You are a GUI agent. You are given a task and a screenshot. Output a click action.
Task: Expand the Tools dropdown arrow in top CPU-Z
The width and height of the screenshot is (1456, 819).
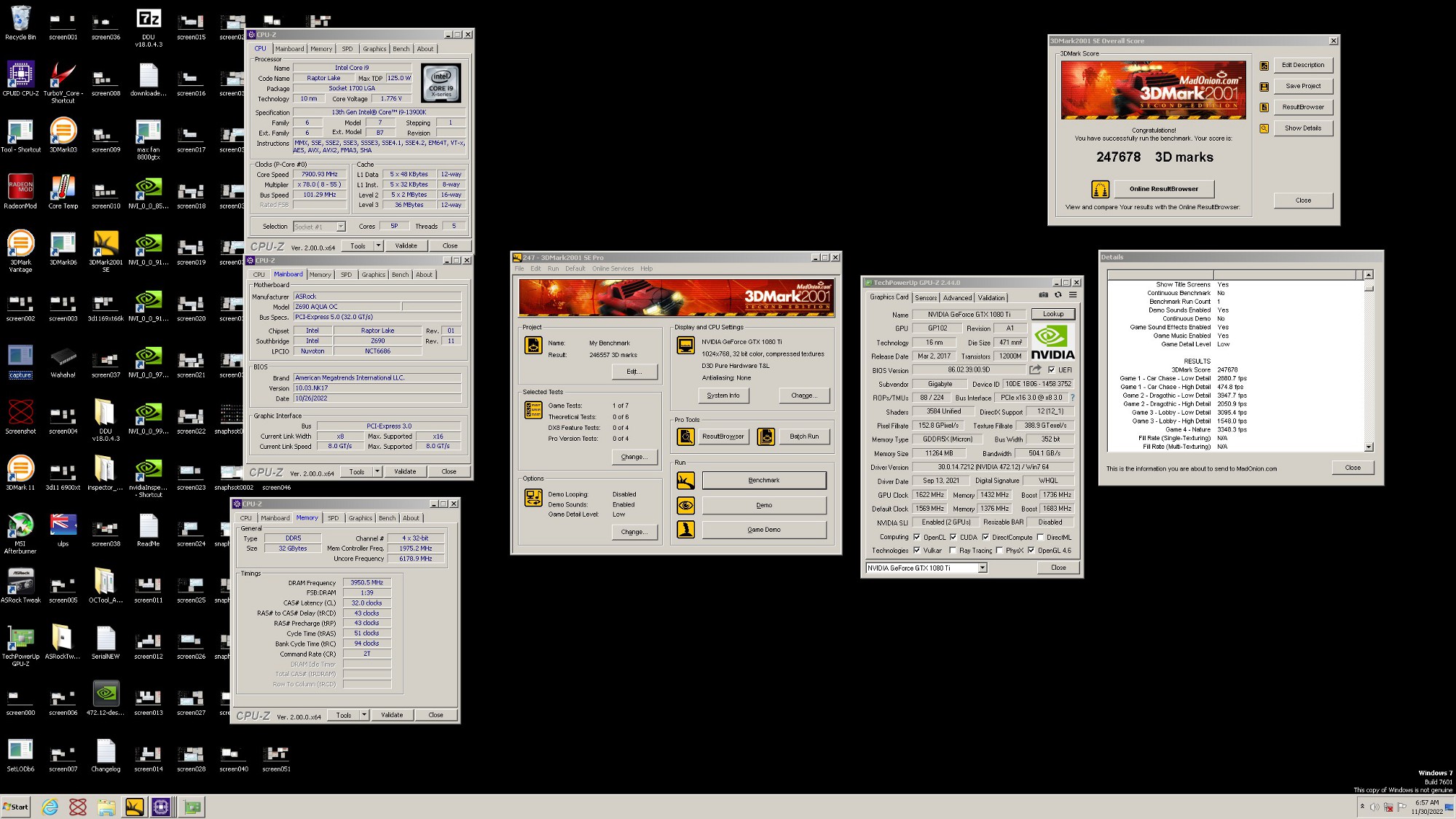tap(378, 246)
